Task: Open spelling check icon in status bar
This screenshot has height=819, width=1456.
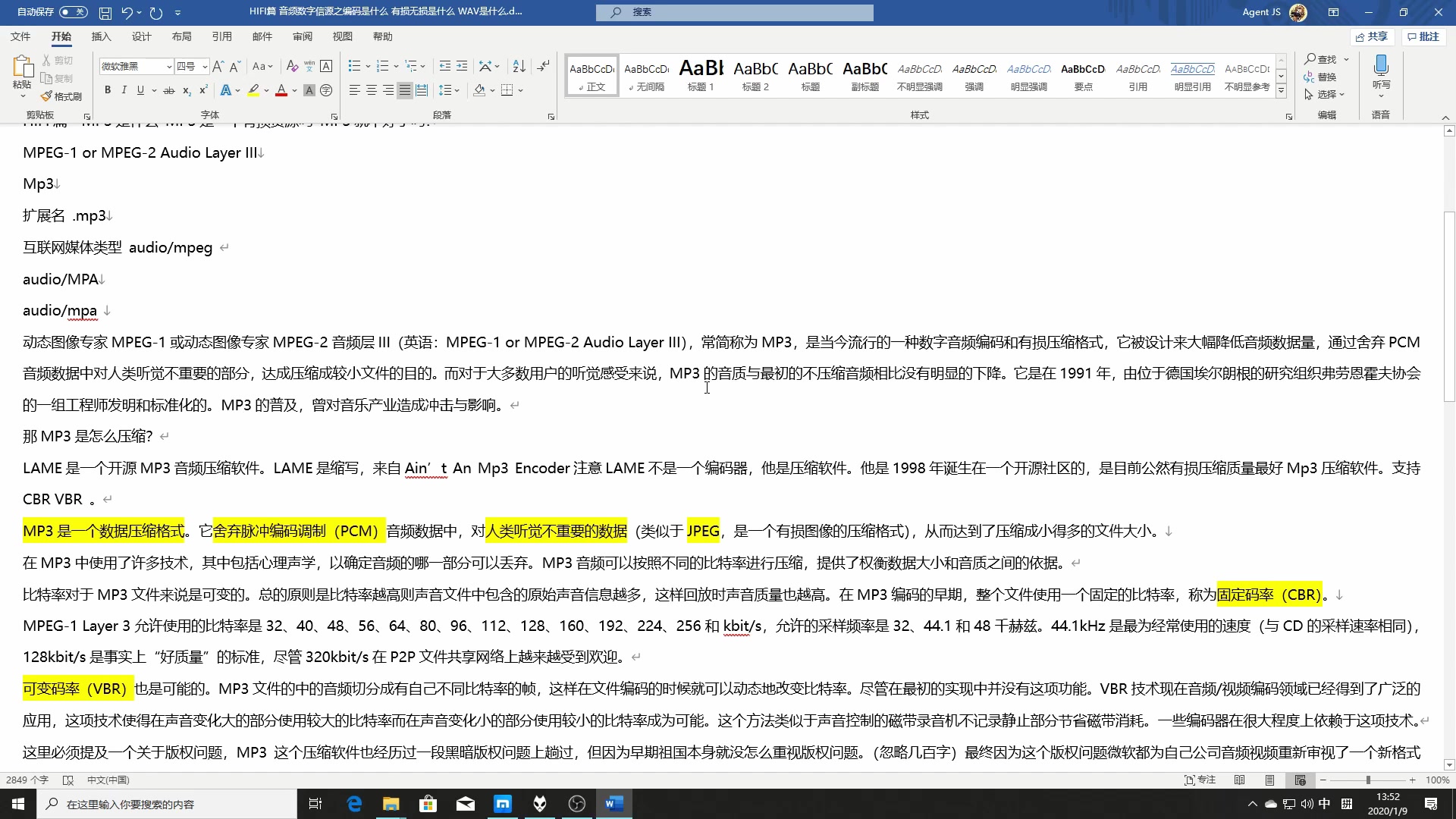Action: 68,780
